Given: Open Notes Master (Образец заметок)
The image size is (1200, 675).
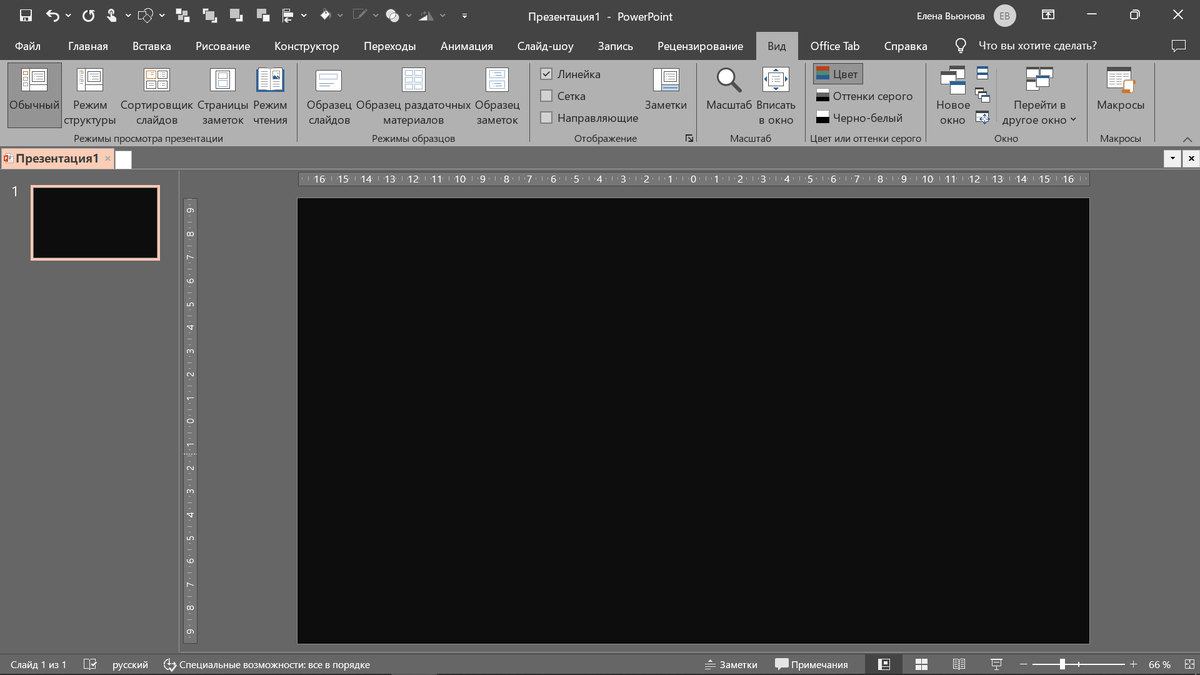Looking at the screenshot, I should (x=497, y=95).
